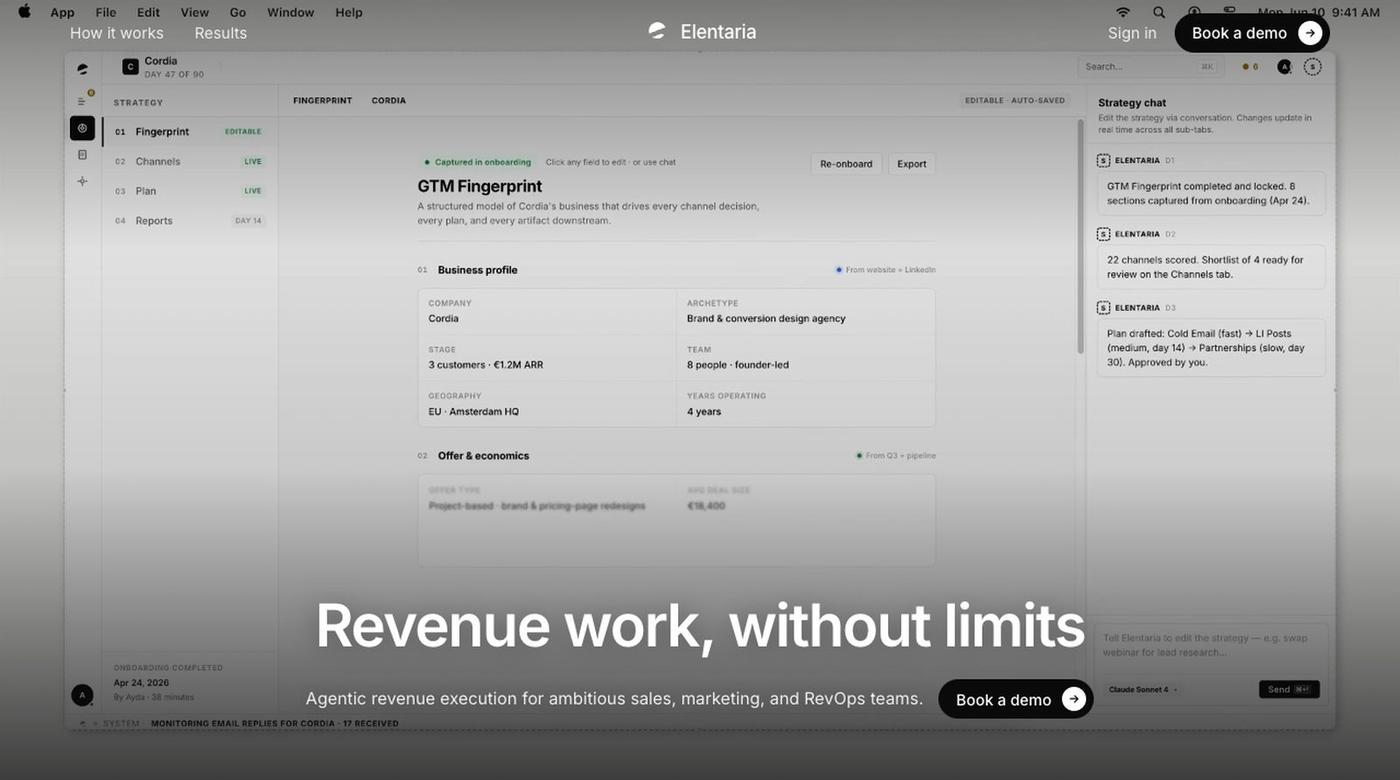Edit the Archetype field value

point(806,311)
